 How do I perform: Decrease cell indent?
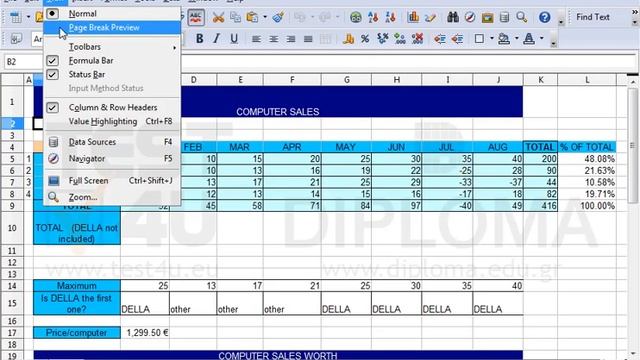click(440, 39)
